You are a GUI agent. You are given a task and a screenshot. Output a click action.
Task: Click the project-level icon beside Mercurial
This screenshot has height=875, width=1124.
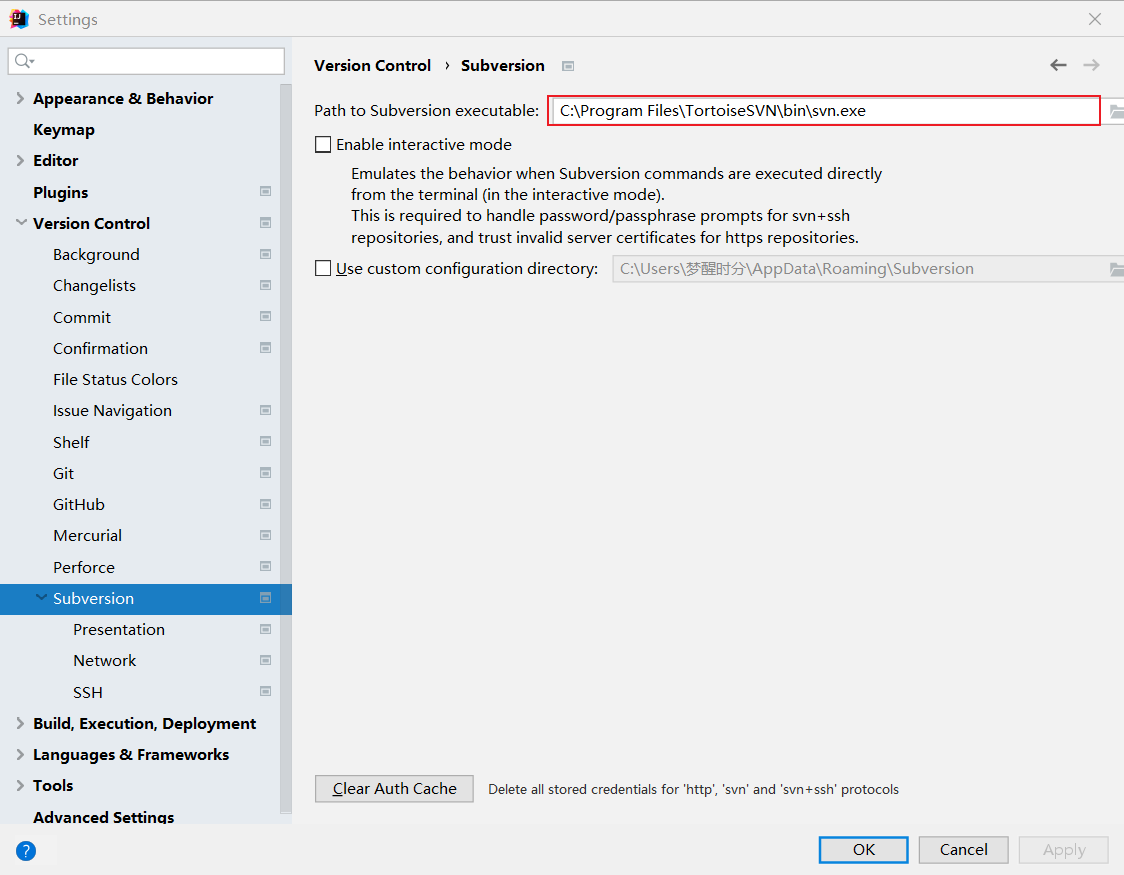265,535
